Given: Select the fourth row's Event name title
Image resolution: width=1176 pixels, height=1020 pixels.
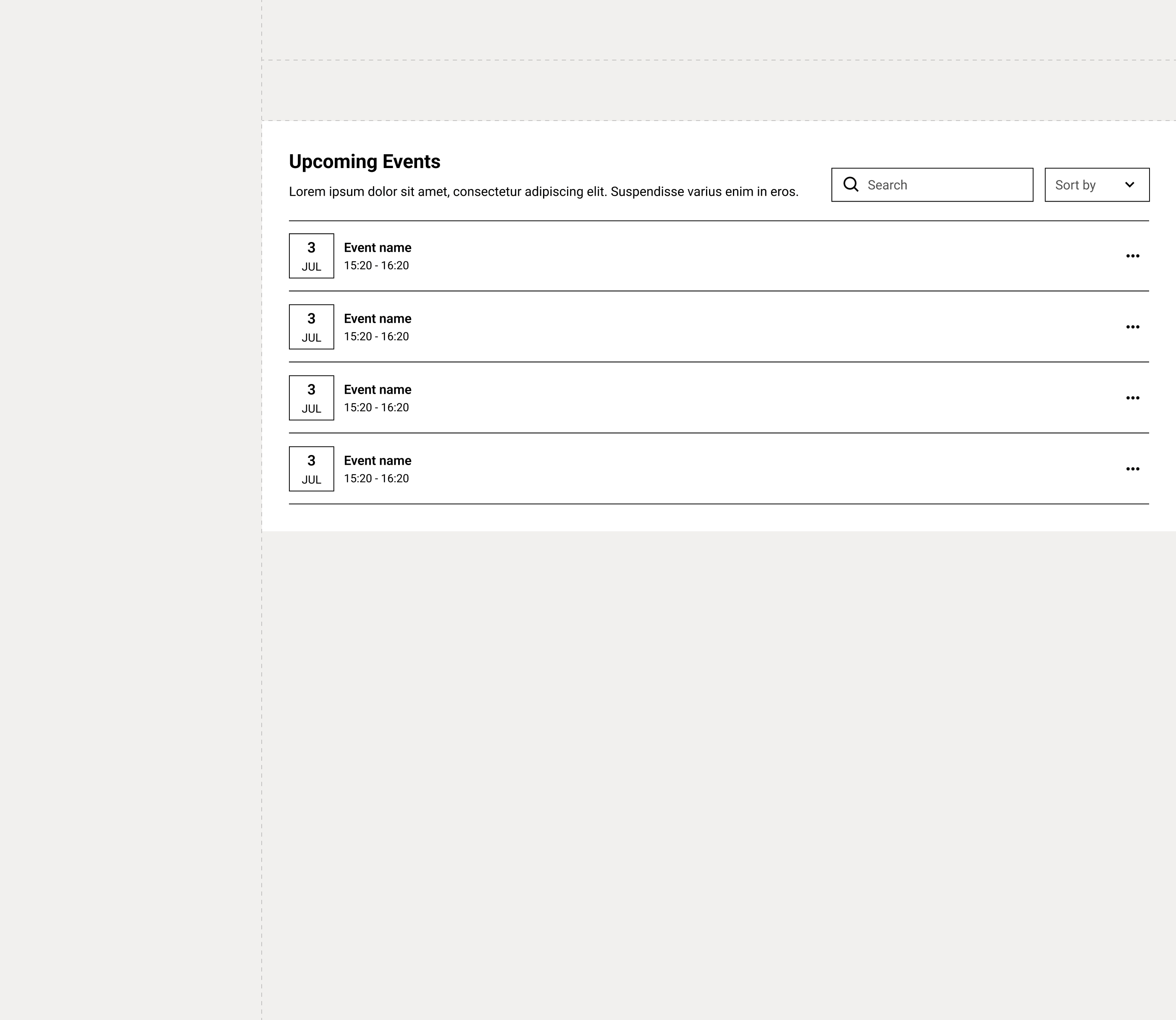Looking at the screenshot, I should [x=377, y=460].
